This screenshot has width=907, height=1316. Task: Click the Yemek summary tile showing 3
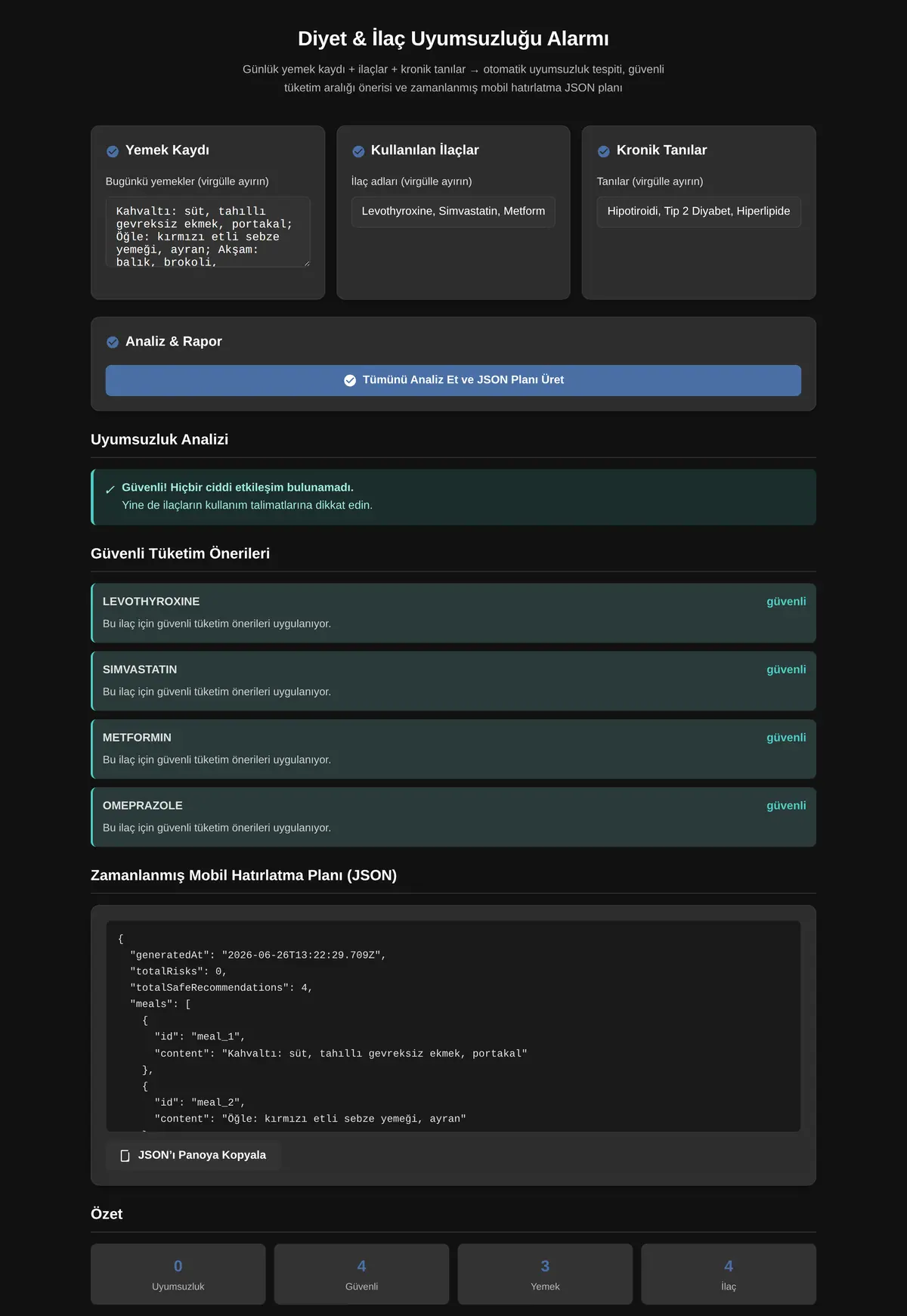point(545,1274)
